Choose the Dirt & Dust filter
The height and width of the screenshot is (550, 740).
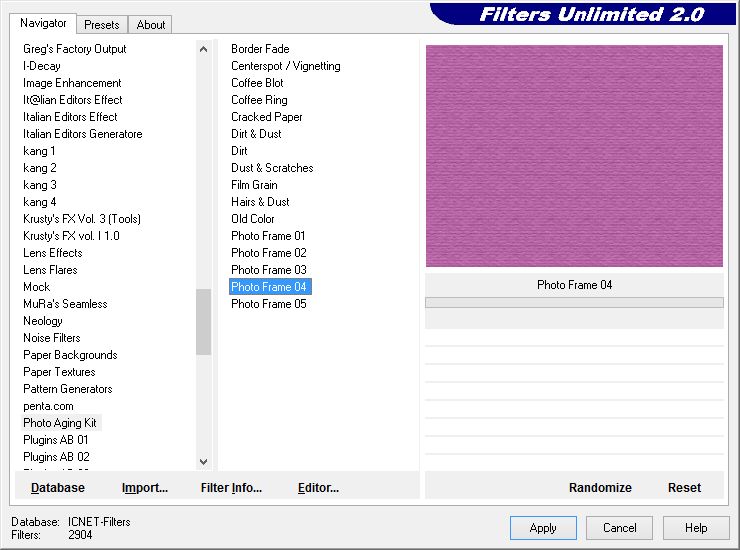click(x=256, y=134)
